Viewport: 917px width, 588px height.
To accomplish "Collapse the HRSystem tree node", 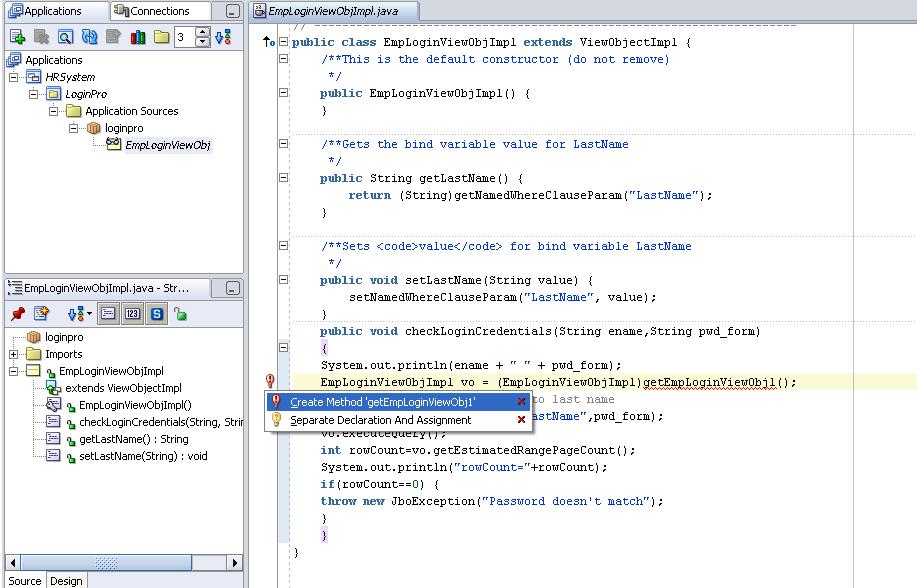I will tap(14, 77).
